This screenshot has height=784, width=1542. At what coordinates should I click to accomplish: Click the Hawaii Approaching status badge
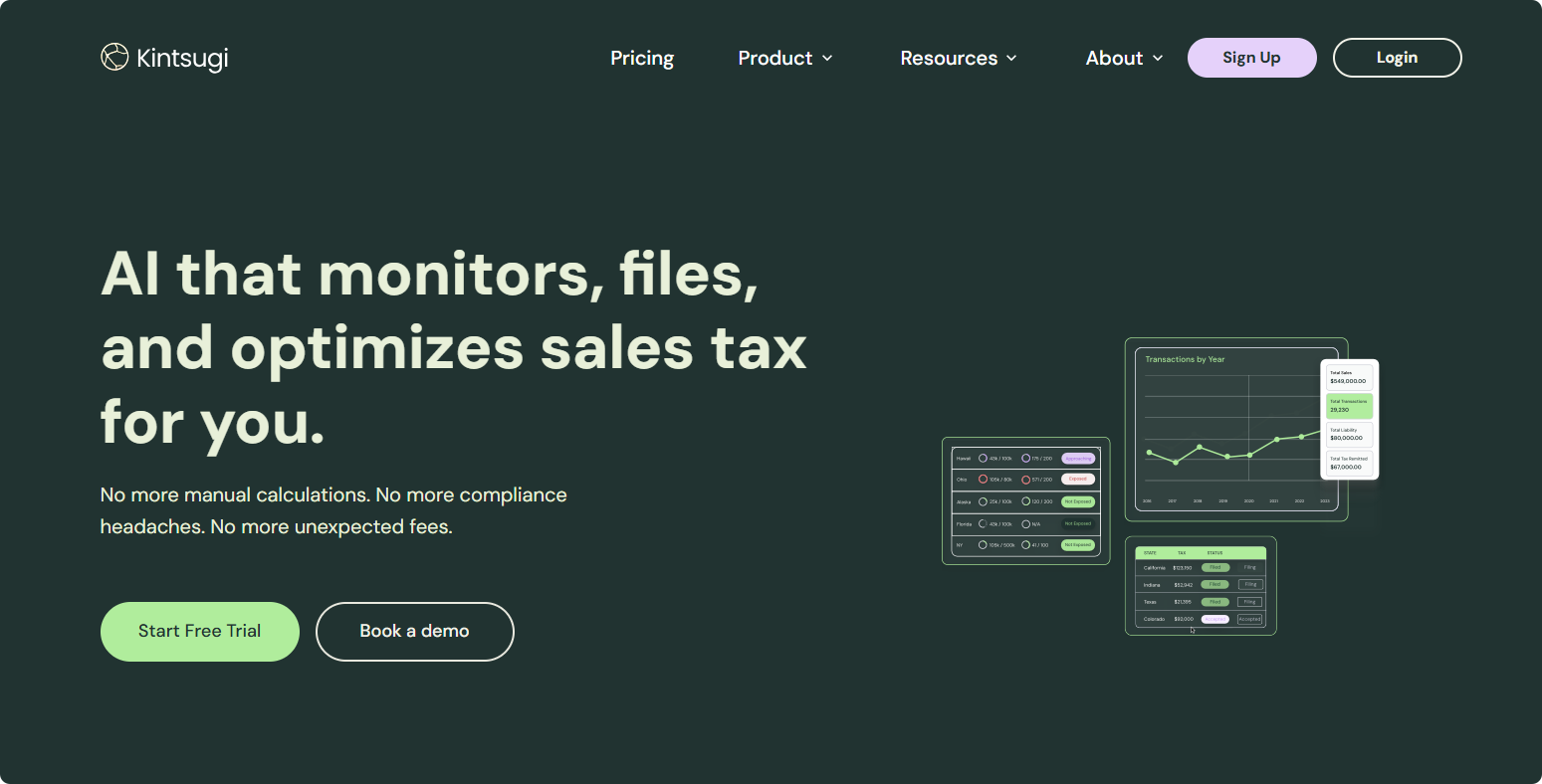click(x=1077, y=459)
